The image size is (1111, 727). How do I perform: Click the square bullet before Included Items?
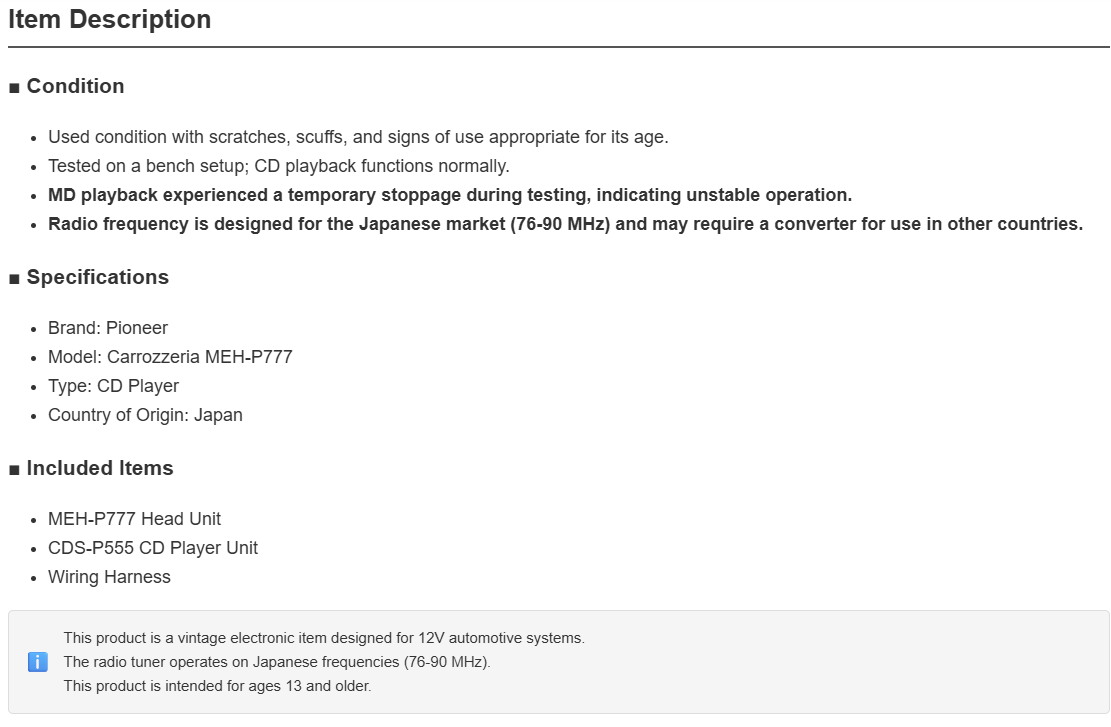[14, 470]
